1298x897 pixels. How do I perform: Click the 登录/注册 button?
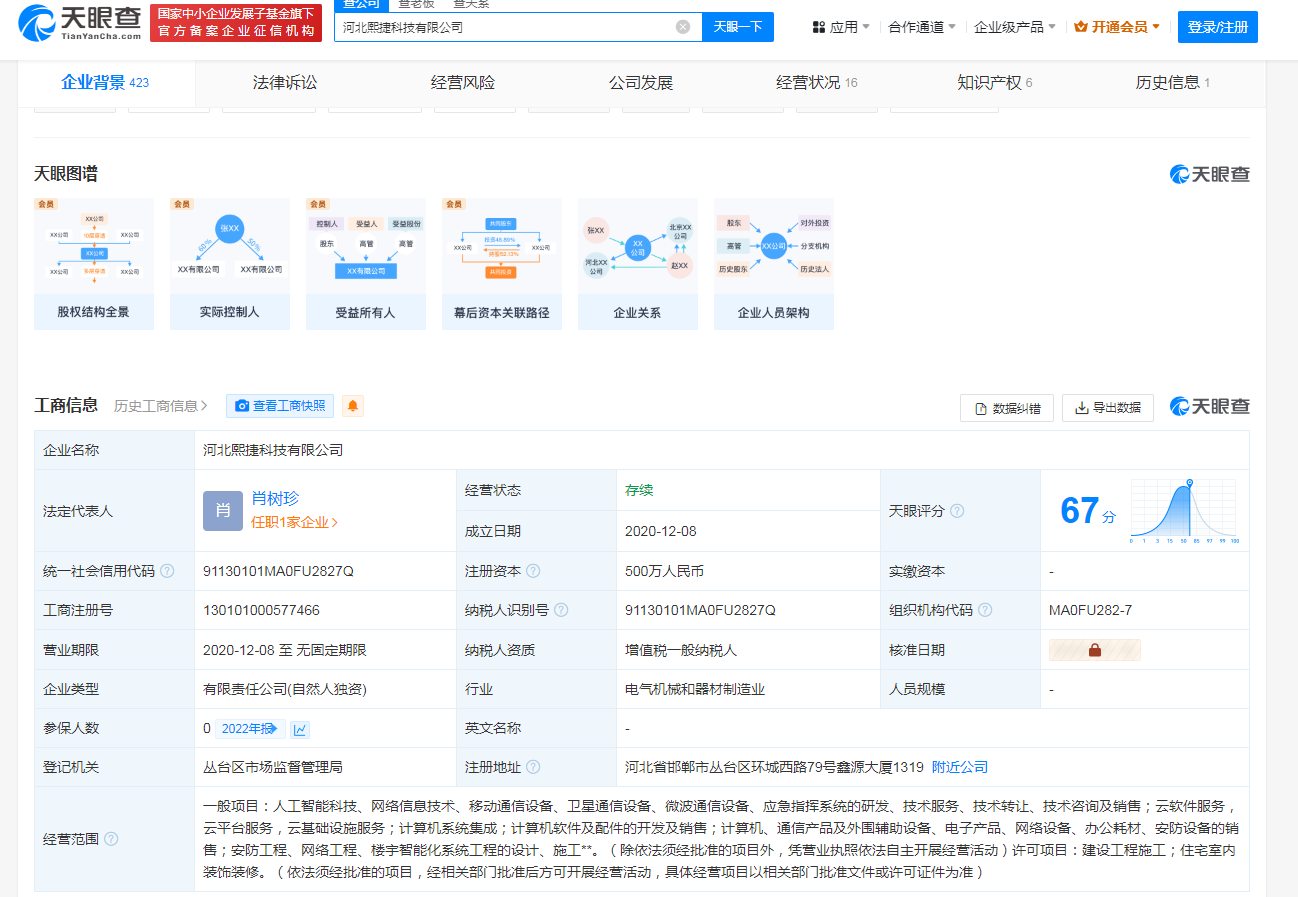1218,27
